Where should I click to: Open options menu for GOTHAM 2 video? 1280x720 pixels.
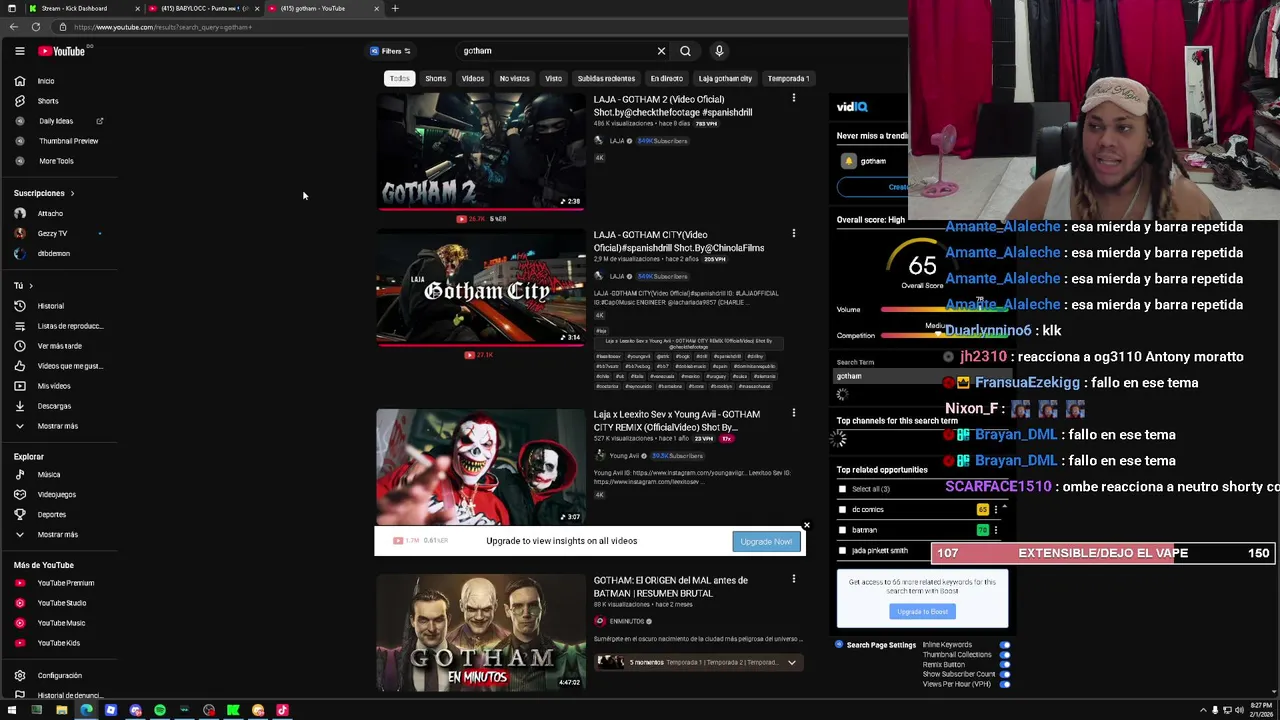(794, 98)
